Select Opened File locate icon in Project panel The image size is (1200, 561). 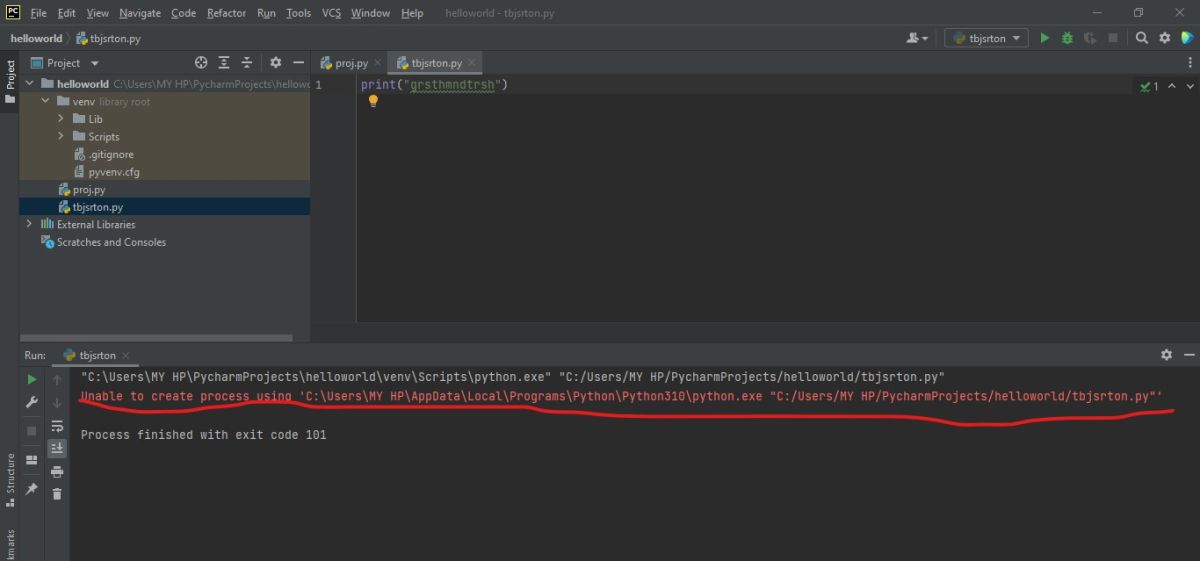[x=201, y=62]
